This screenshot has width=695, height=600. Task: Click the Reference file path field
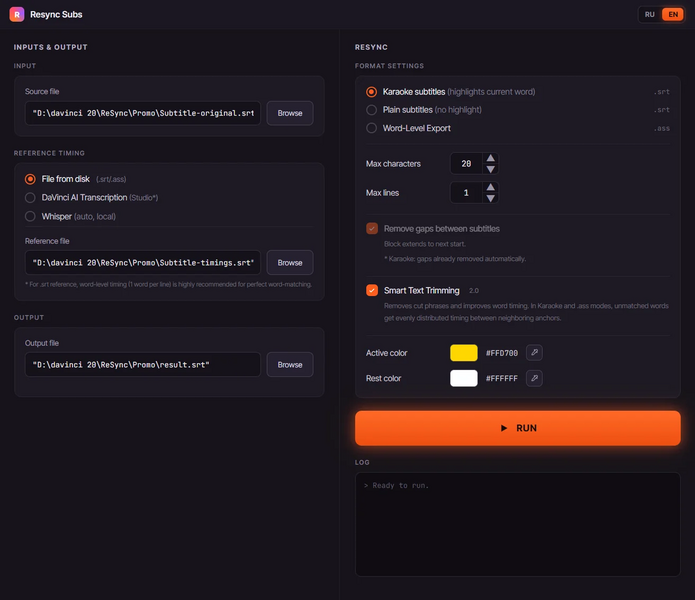(x=143, y=263)
